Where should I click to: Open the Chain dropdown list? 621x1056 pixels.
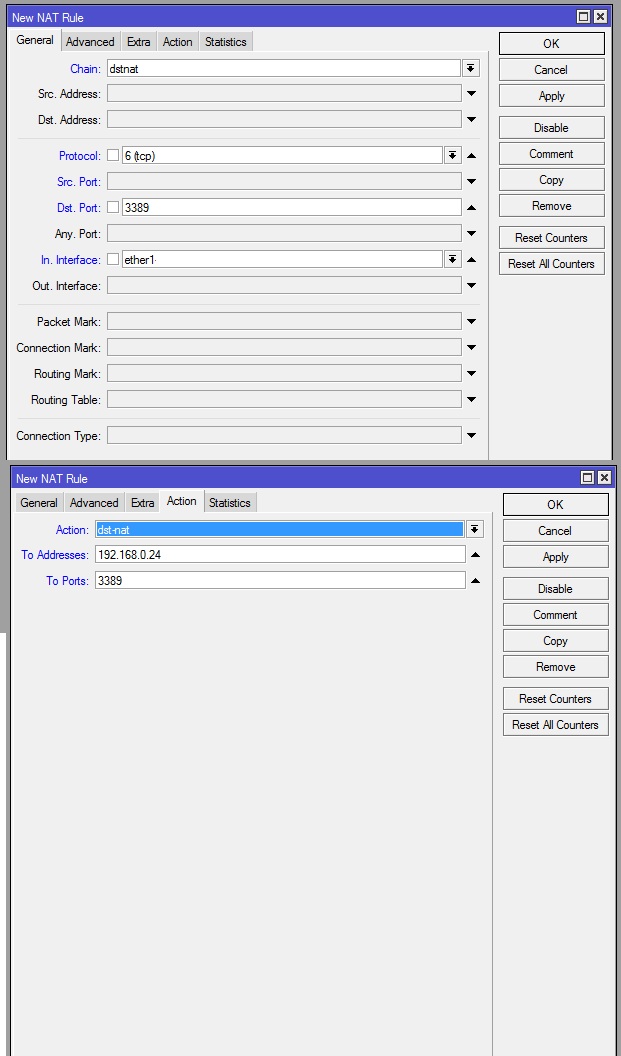(471, 68)
